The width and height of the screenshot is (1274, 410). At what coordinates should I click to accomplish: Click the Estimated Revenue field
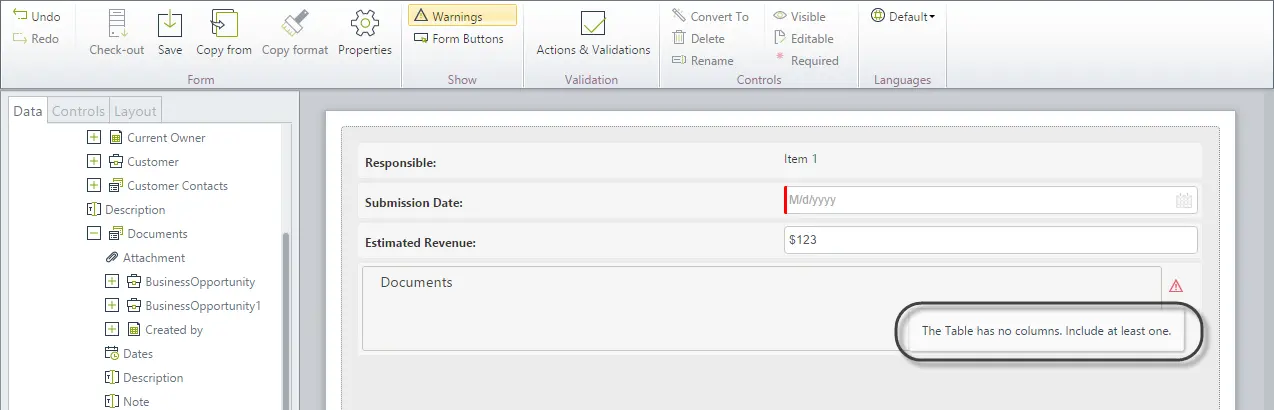point(990,241)
